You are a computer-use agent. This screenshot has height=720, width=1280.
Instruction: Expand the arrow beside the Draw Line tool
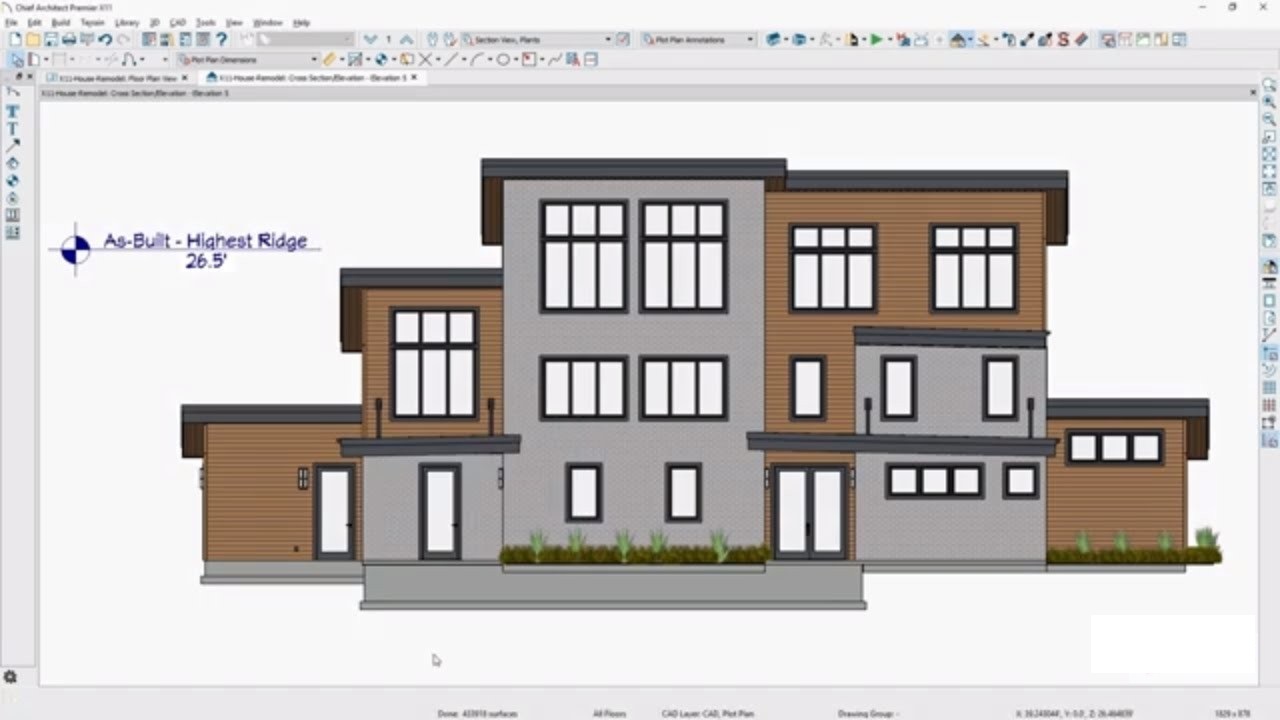click(x=464, y=59)
